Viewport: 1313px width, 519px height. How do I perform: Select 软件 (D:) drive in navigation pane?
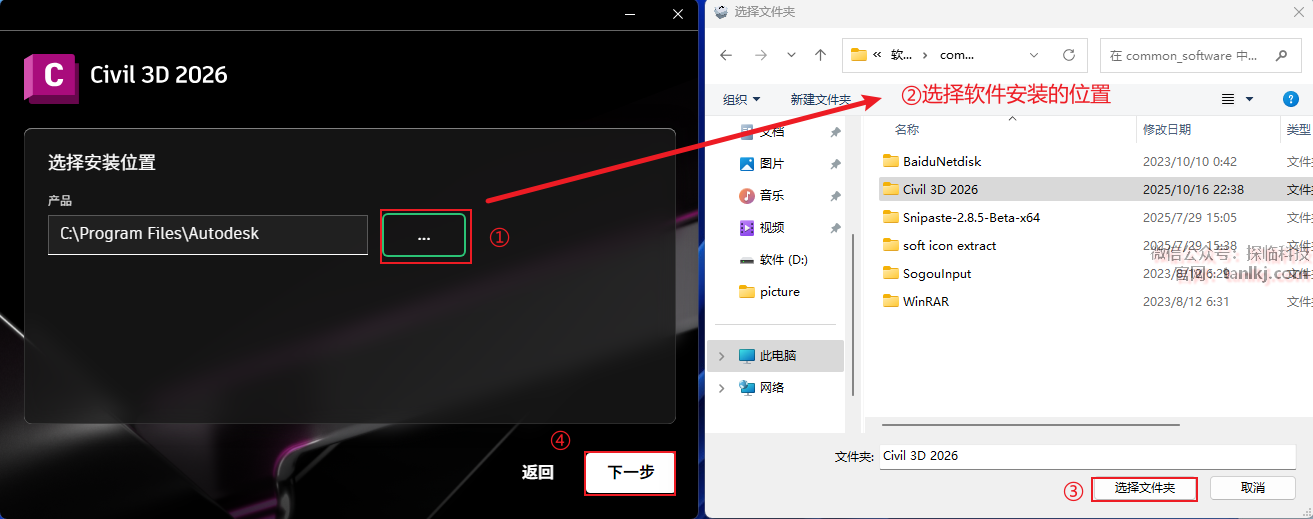coord(783,259)
